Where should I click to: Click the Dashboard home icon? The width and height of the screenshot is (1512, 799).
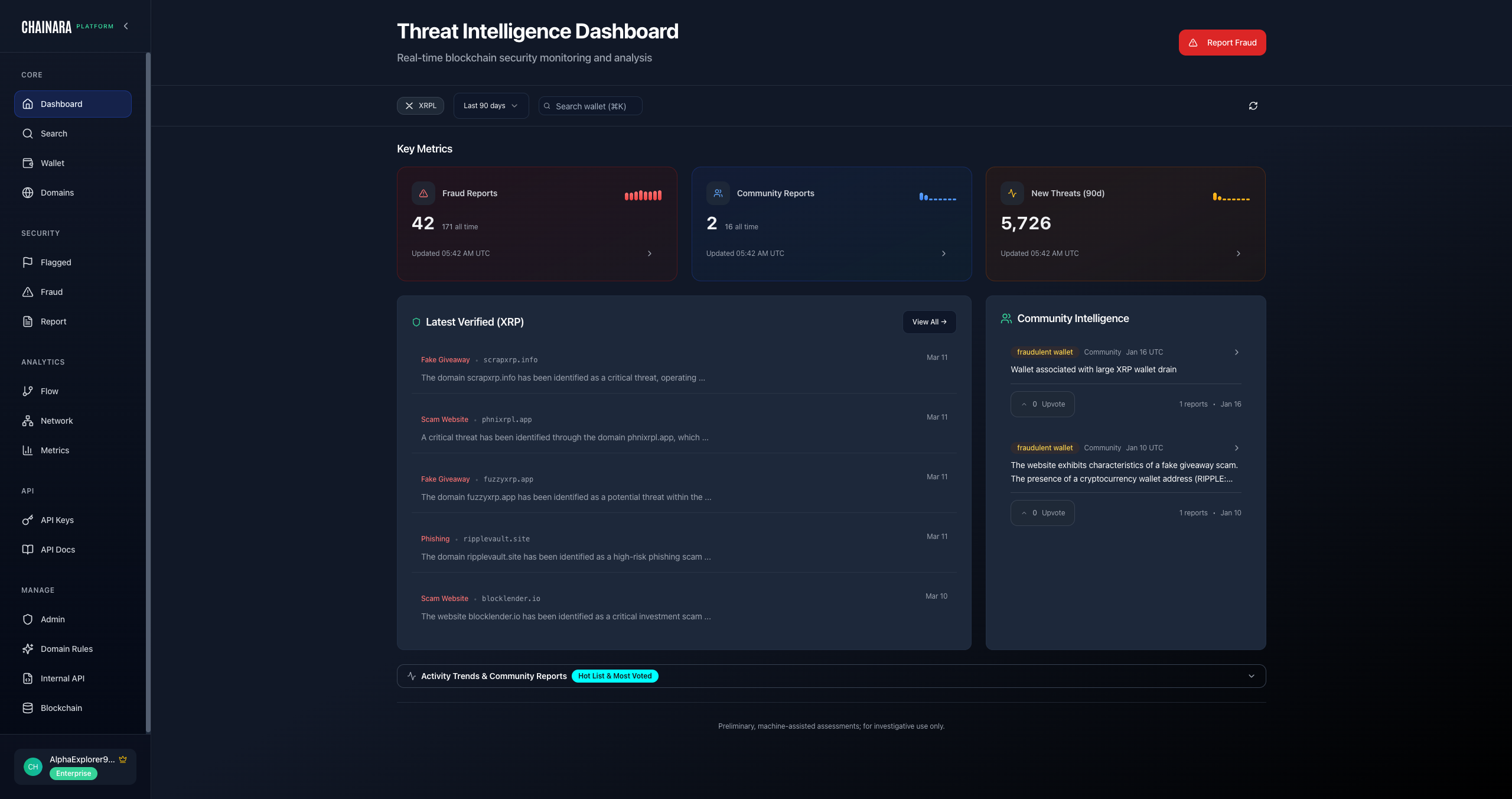pyautogui.click(x=28, y=104)
